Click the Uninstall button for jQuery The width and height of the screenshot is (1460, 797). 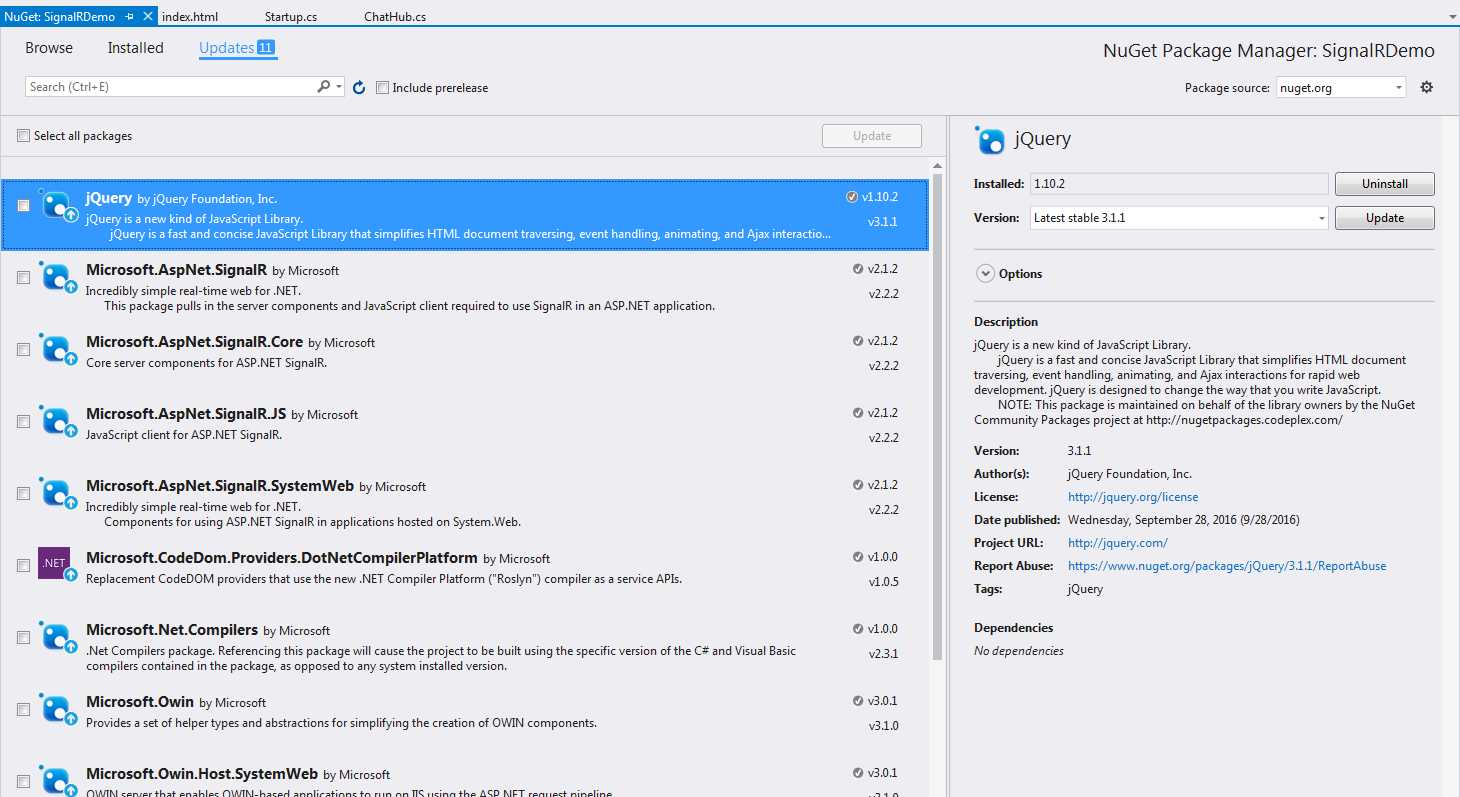point(1385,184)
